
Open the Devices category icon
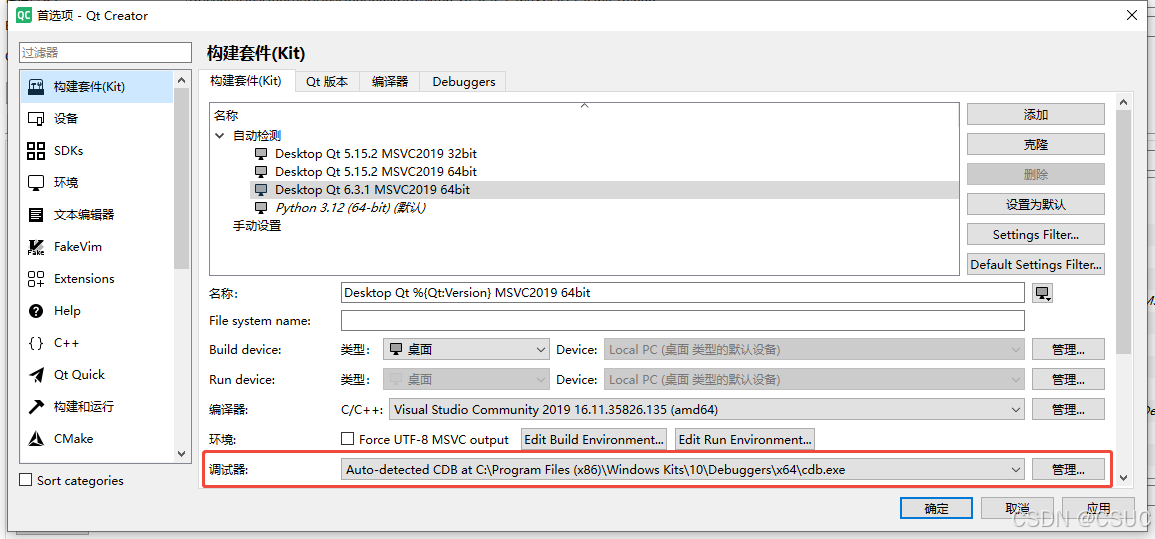point(36,119)
